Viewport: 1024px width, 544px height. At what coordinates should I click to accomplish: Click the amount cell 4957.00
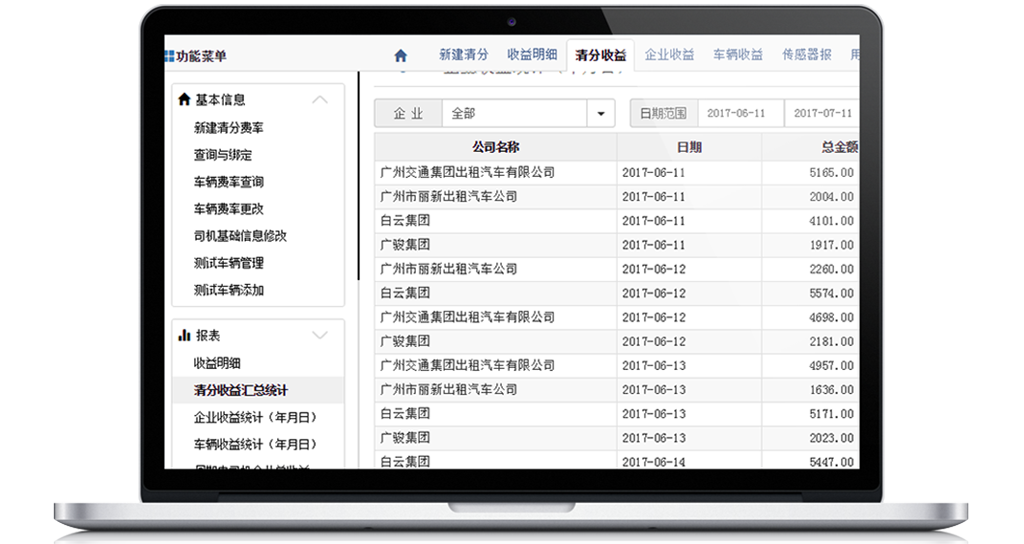831,366
